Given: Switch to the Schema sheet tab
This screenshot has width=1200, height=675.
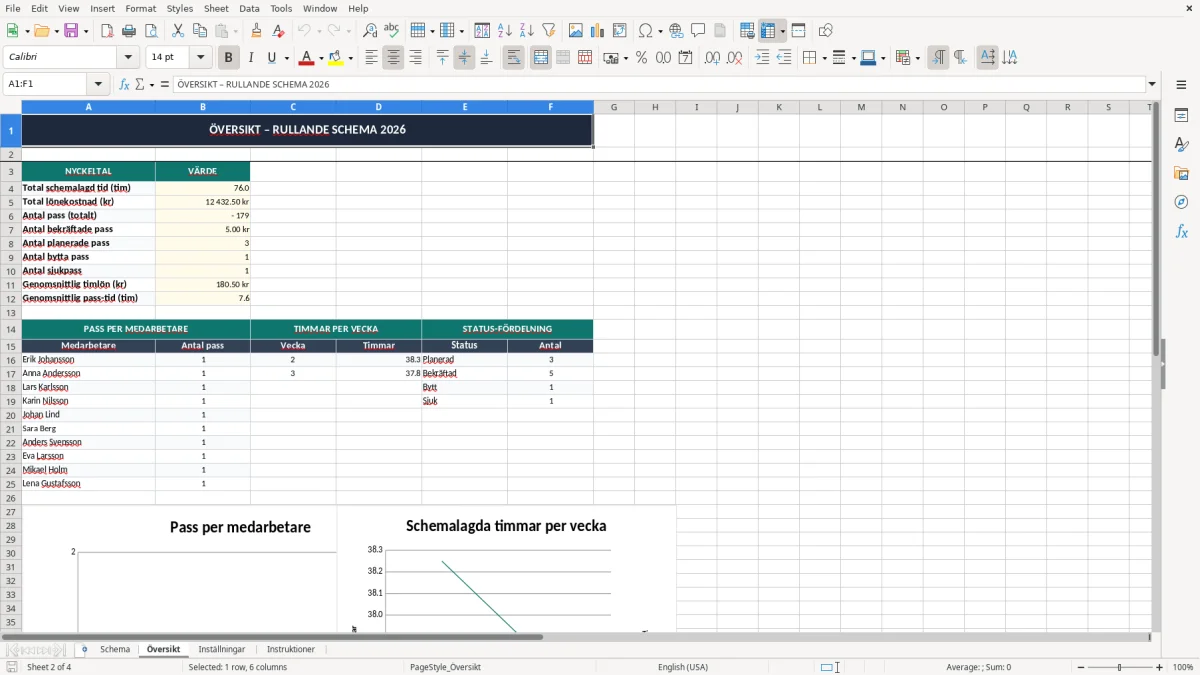Looking at the screenshot, I should point(115,649).
